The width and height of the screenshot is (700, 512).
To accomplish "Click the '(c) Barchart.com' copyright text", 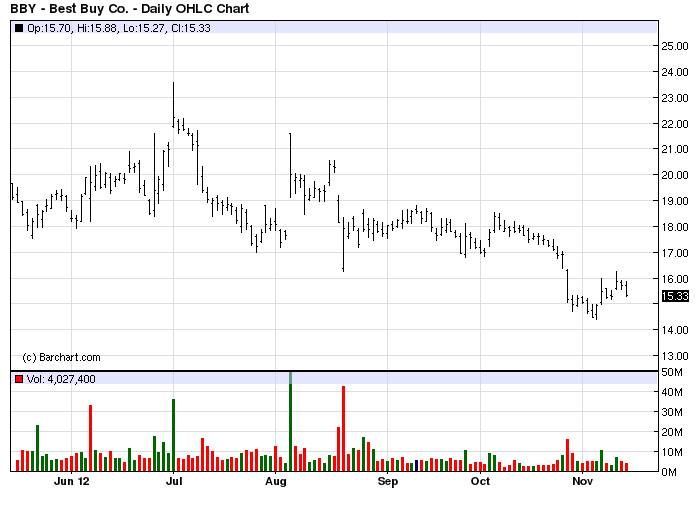I will coord(61,357).
